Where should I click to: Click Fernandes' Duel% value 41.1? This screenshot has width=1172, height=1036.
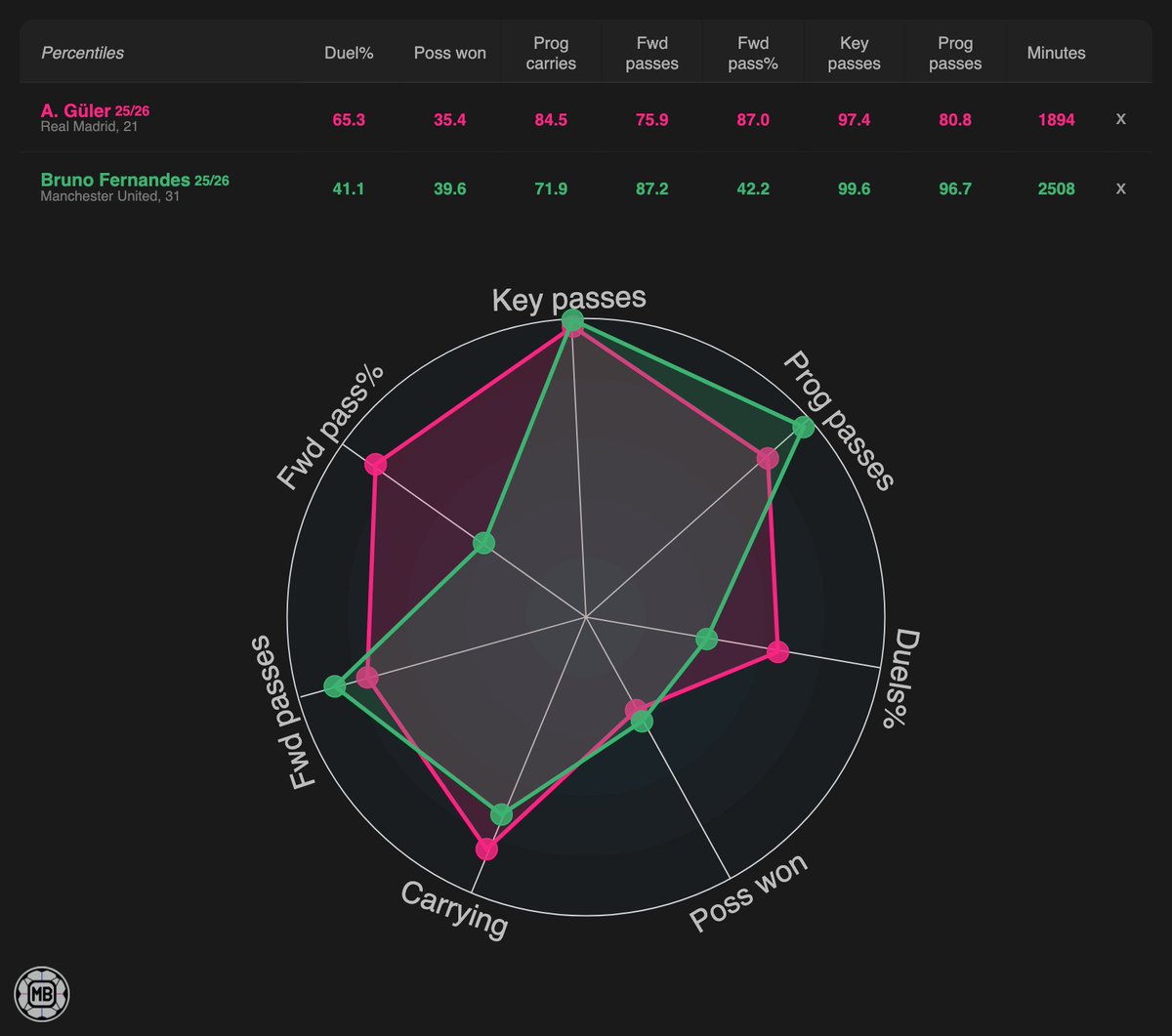tap(348, 188)
